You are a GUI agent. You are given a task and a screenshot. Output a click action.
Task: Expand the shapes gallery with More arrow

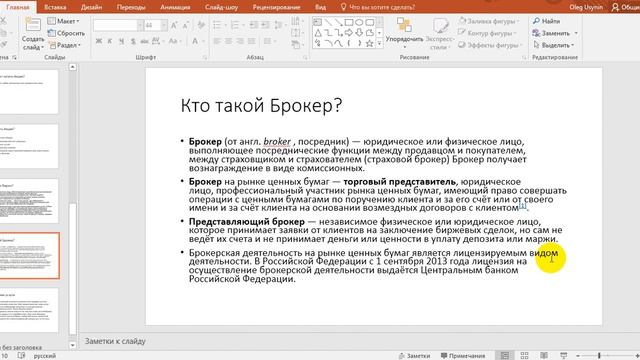(x=380, y=43)
